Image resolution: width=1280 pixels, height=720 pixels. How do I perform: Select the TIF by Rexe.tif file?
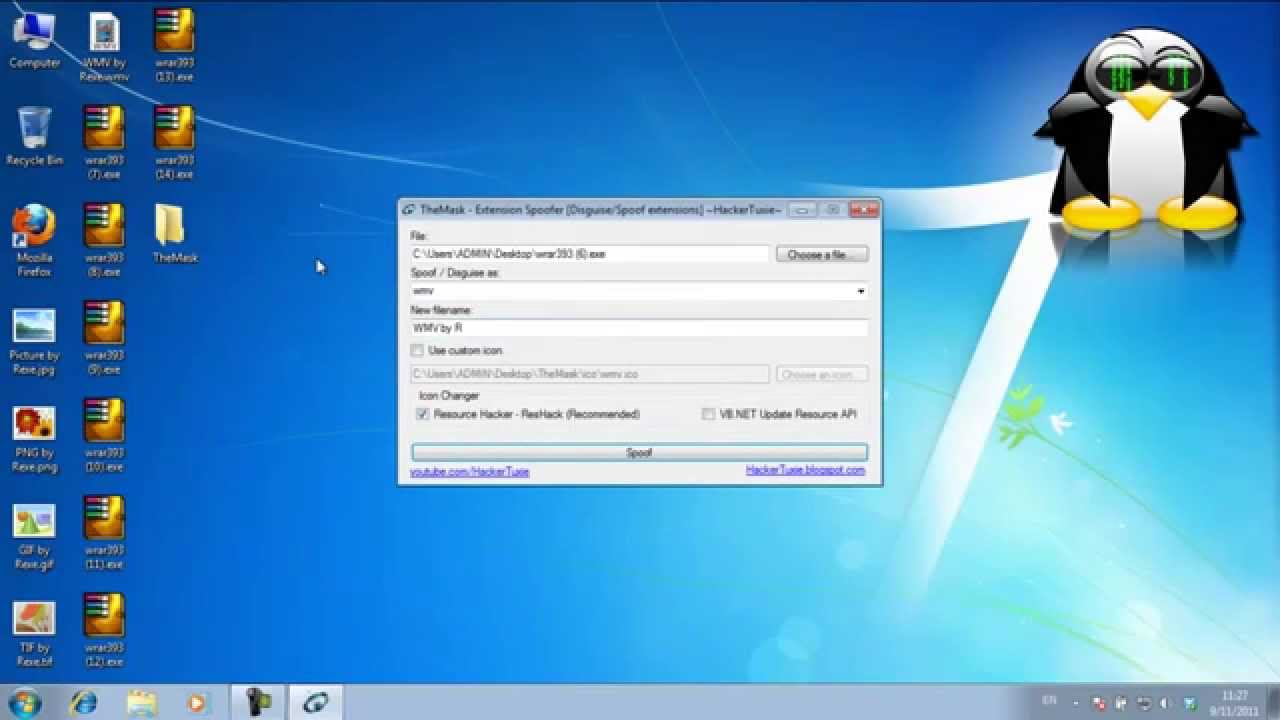tap(34, 633)
